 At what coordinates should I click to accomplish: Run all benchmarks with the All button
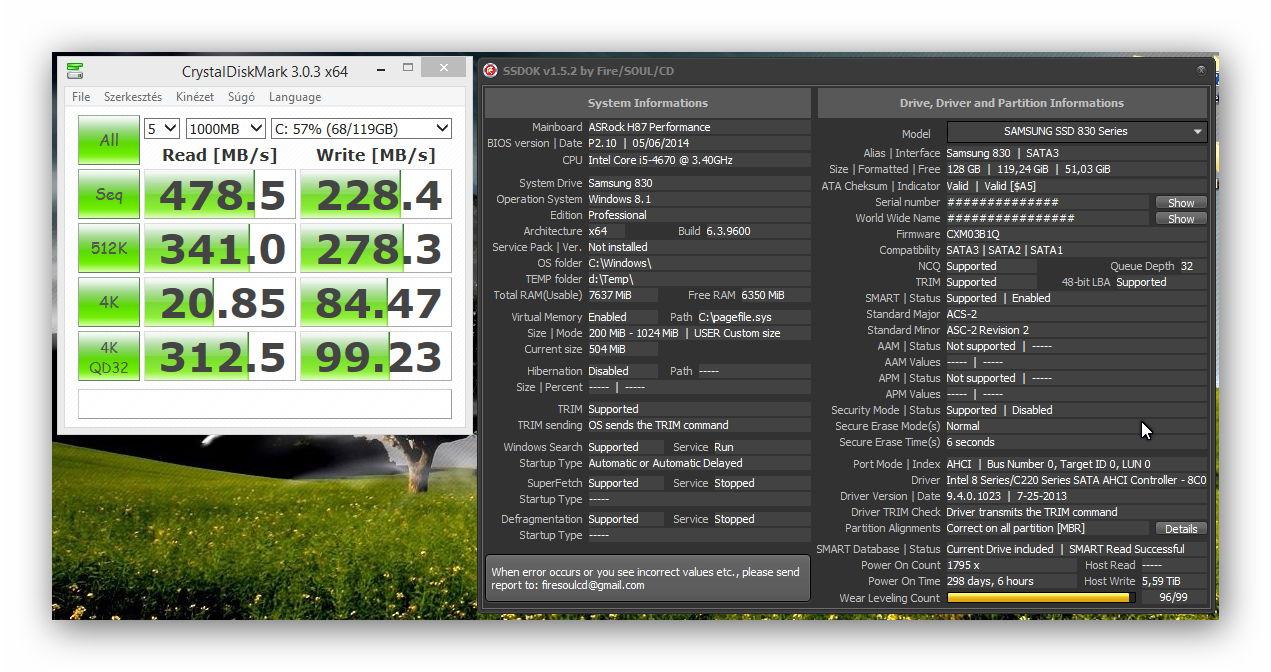pos(109,140)
